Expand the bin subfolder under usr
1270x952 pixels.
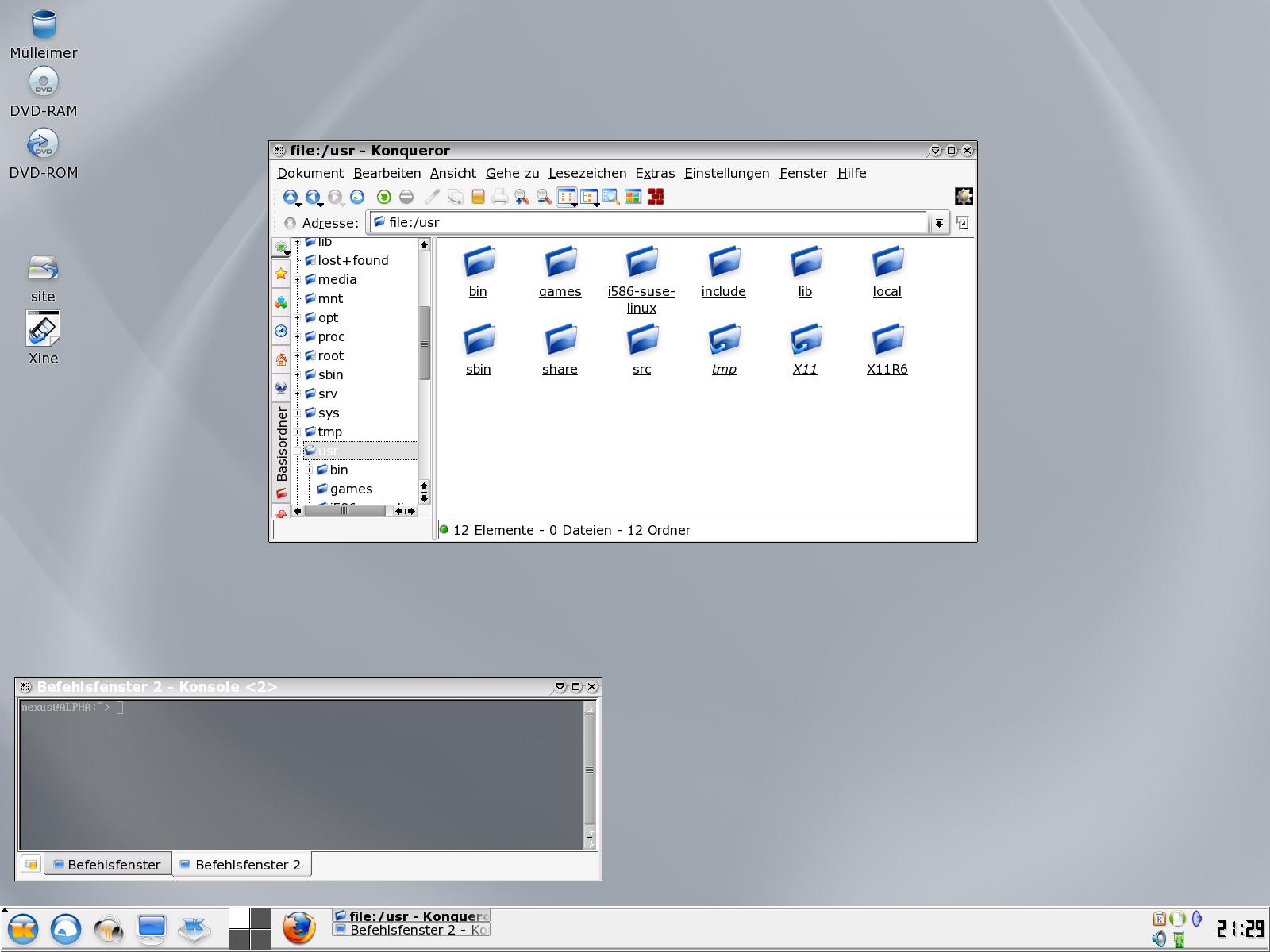310,470
